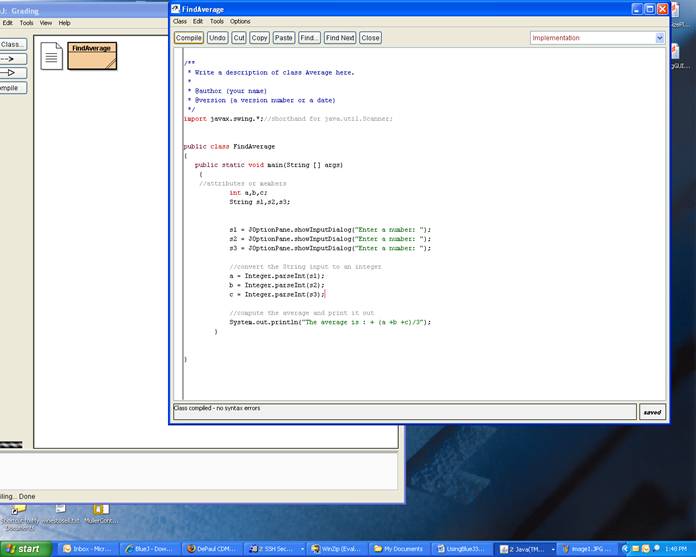Image resolution: width=696 pixels, height=557 pixels.
Task: Open the Tools menu in FindAverage editor
Action: (217, 21)
